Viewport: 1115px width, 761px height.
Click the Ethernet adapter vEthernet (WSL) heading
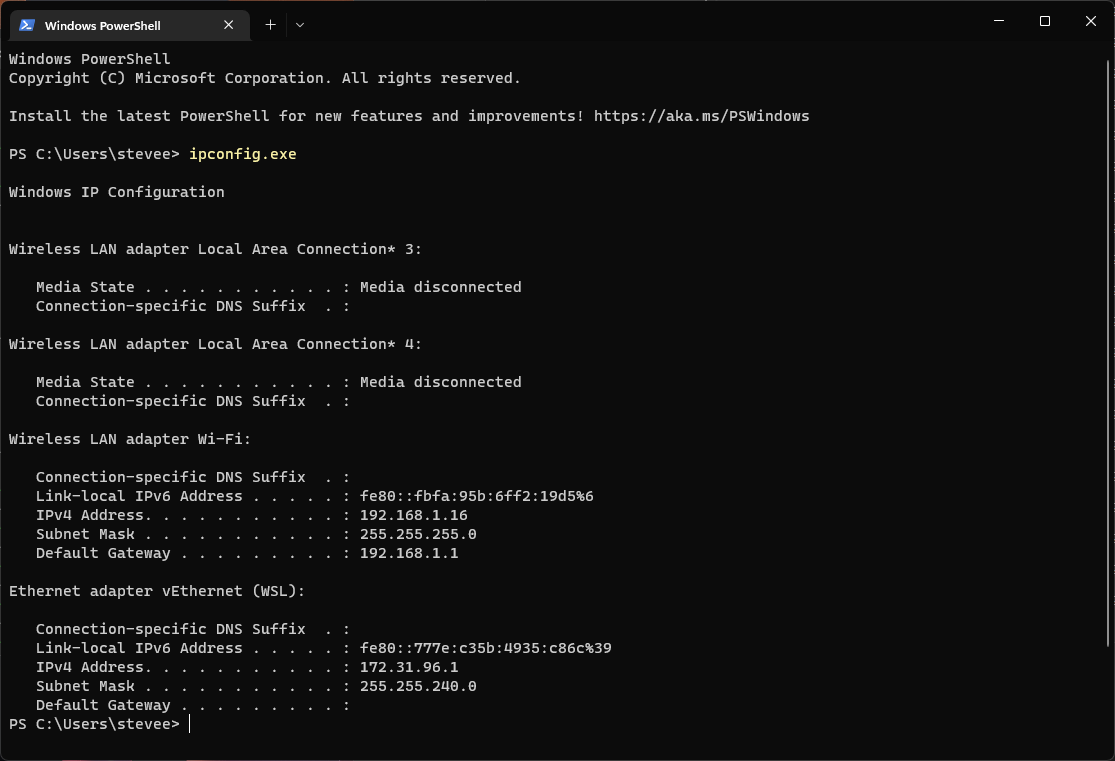pos(156,591)
